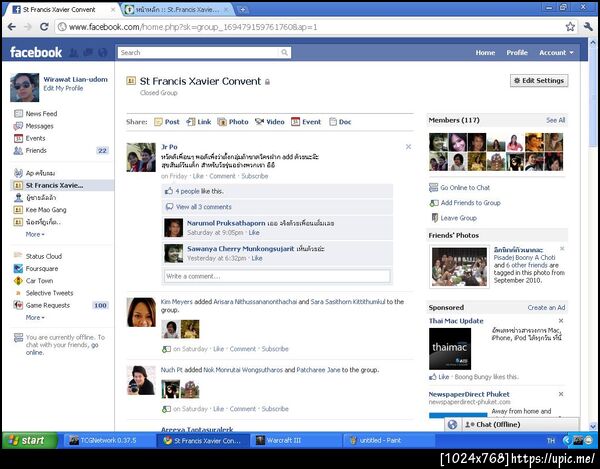Select St Francis Xavie... group in sidebar
This screenshot has width=600, height=469.
[x=62, y=185]
